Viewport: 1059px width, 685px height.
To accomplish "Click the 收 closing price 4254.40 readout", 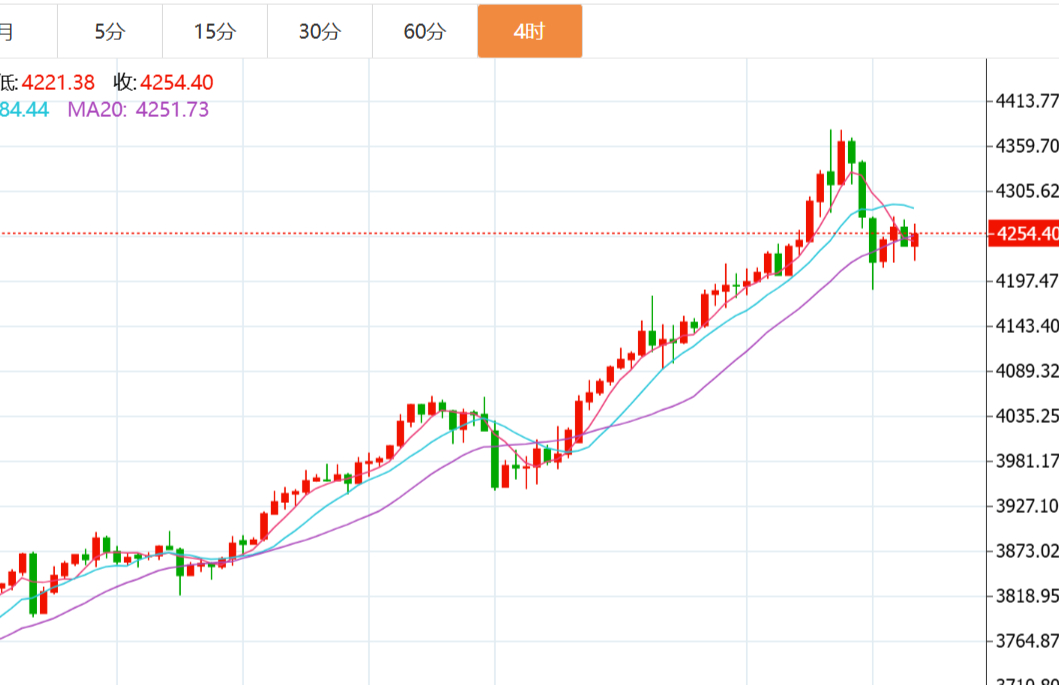I will (x=177, y=83).
